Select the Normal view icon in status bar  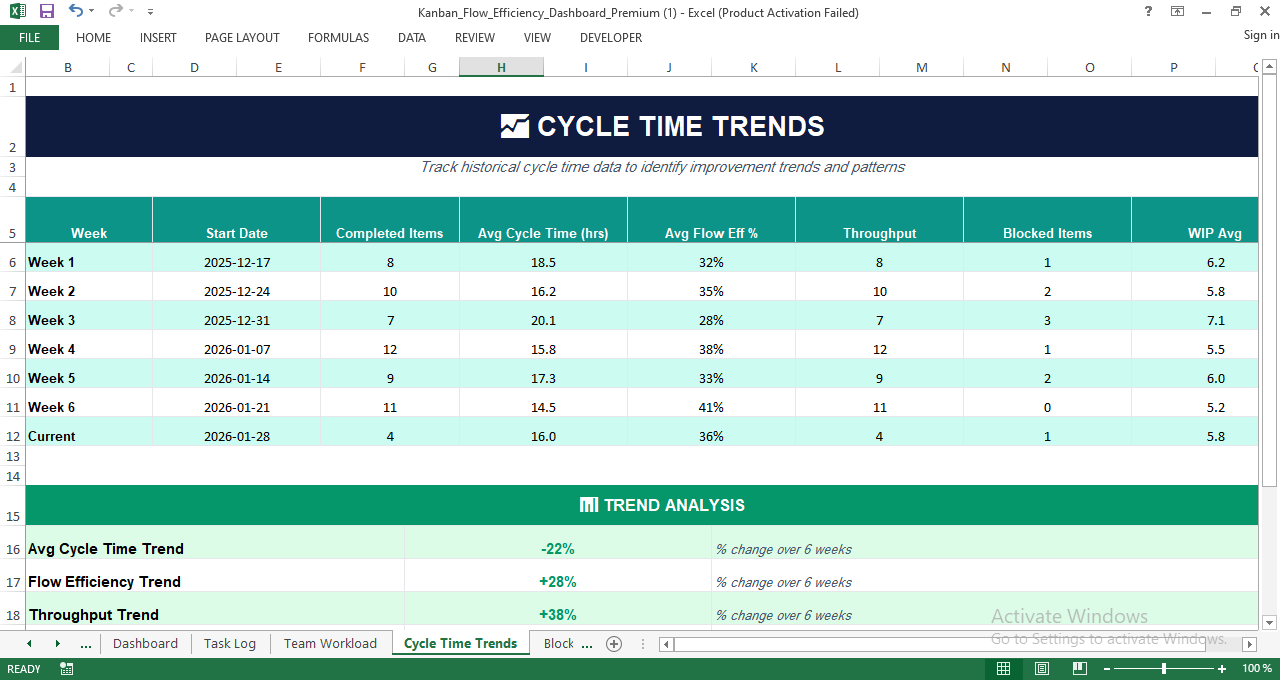tap(1004, 668)
